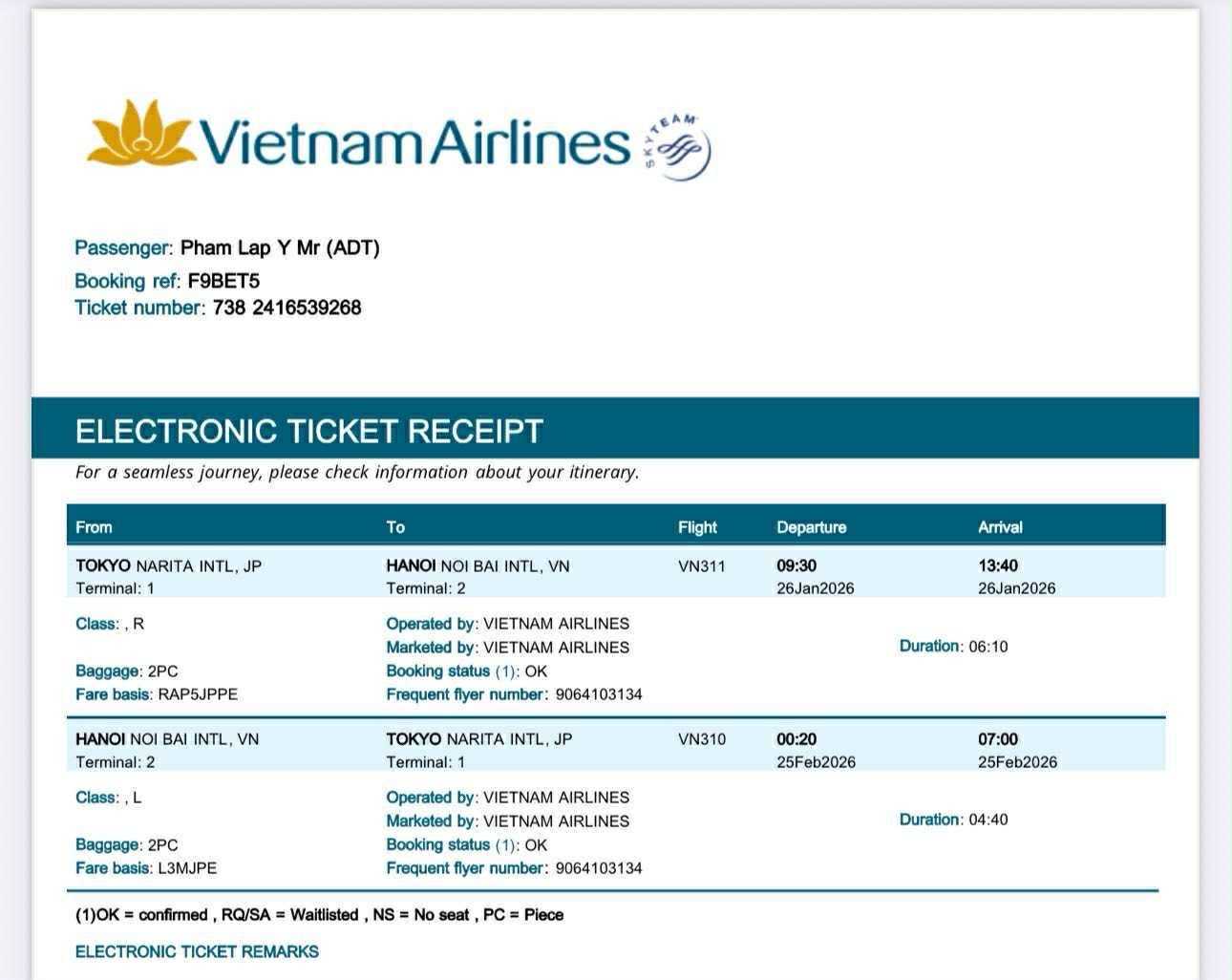Click fare basis L3MJPE
Viewport: 1232px width, 980px height.
(x=186, y=868)
